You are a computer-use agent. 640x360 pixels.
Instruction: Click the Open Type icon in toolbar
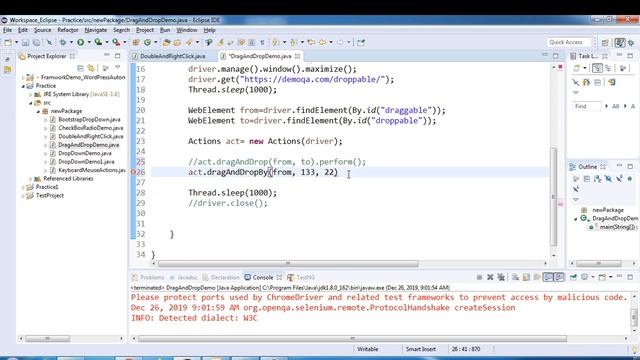click(166, 42)
